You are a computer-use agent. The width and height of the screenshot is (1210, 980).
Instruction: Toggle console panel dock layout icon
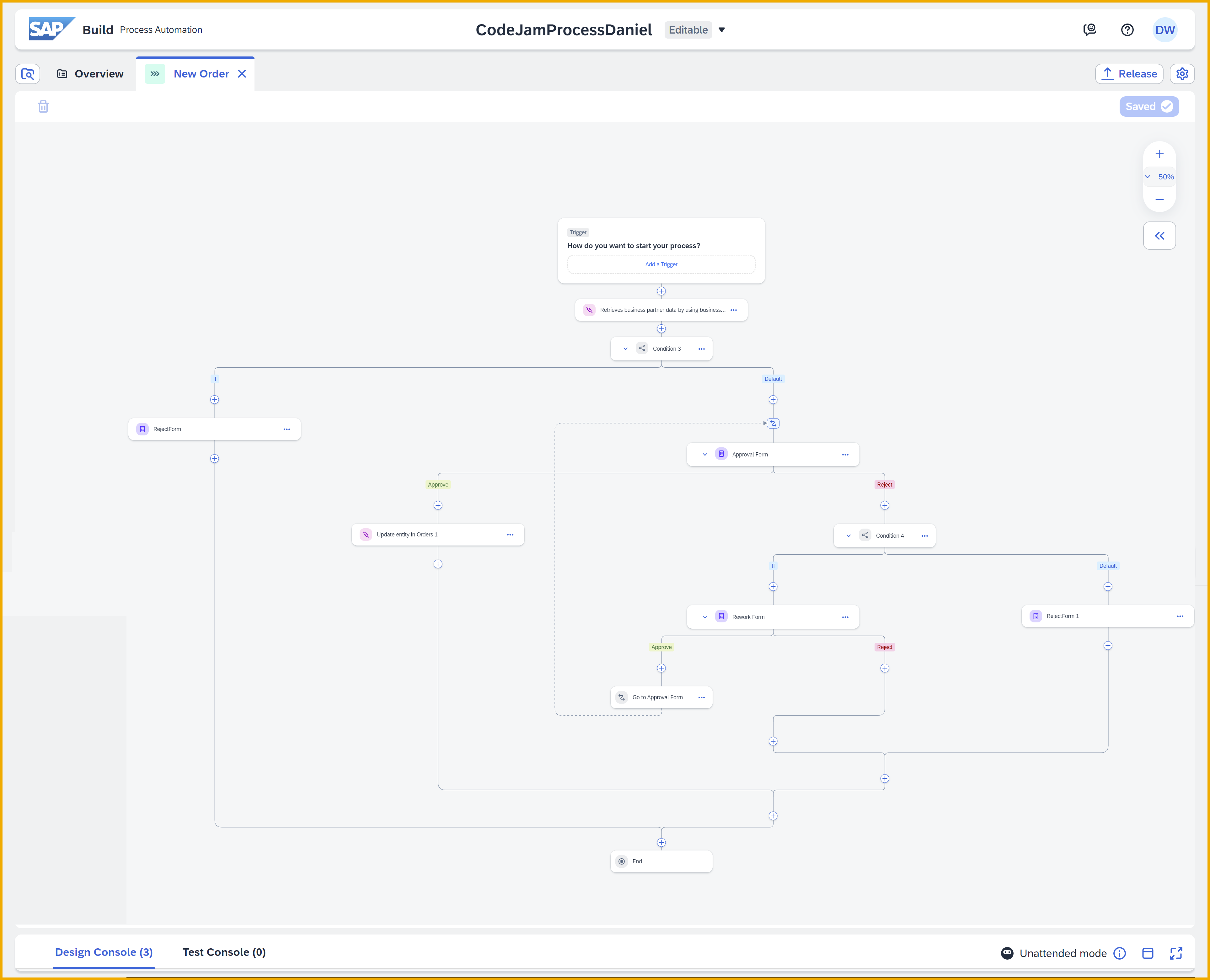[x=1148, y=953]
